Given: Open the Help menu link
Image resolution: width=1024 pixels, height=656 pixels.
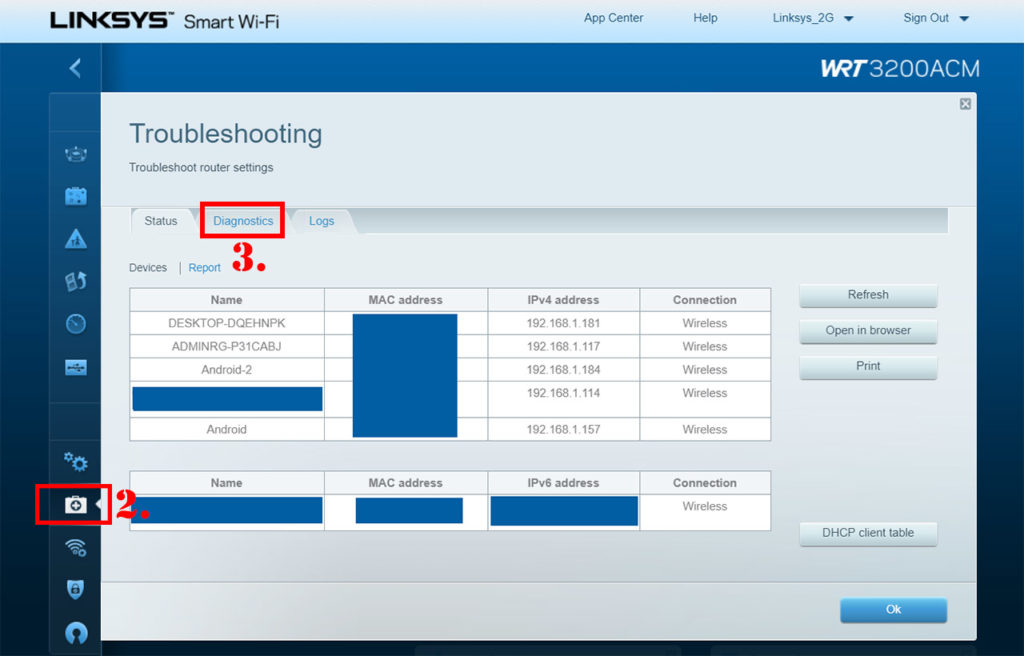Looking at the screenshot, I should click(705, 18).
